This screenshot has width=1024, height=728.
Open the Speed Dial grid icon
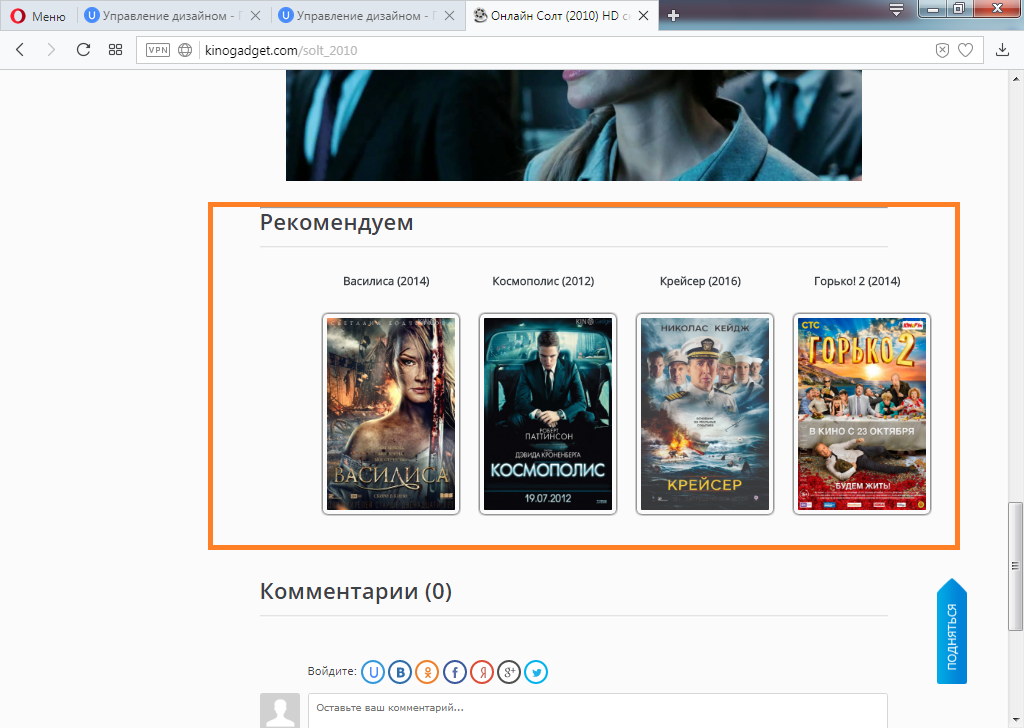pos(116,50)
